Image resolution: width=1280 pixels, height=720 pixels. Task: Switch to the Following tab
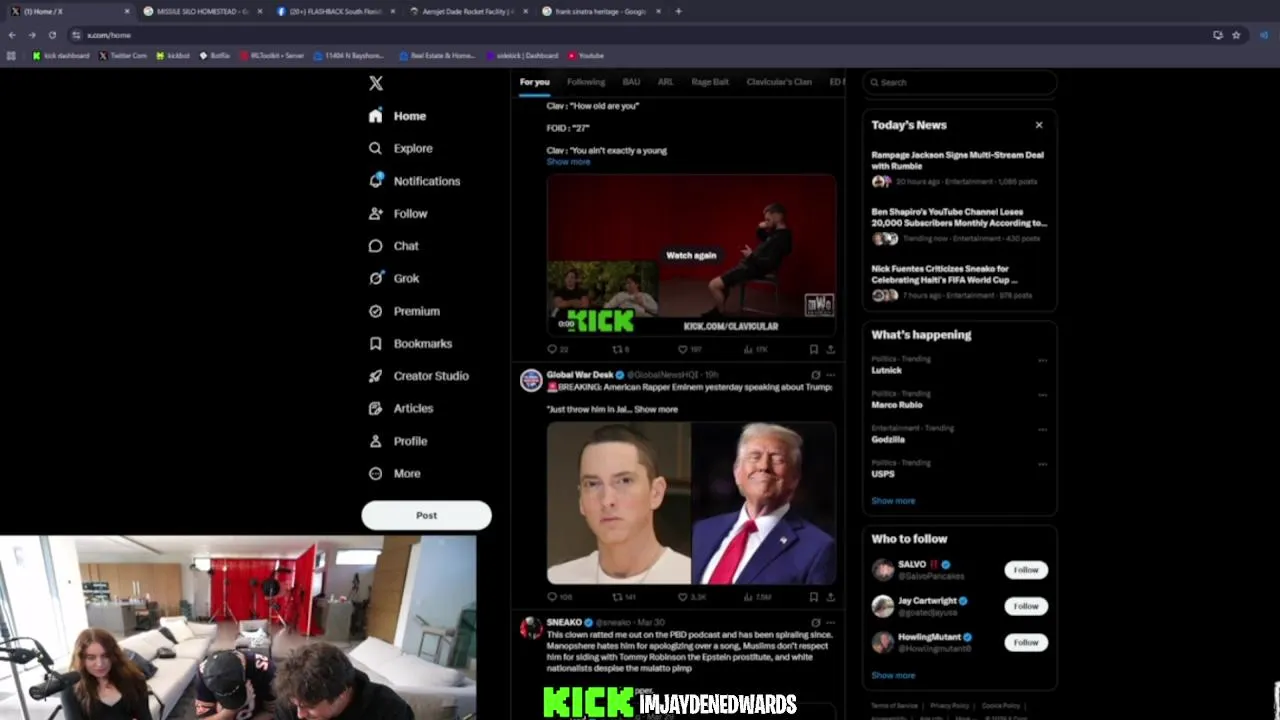point(586,82)
